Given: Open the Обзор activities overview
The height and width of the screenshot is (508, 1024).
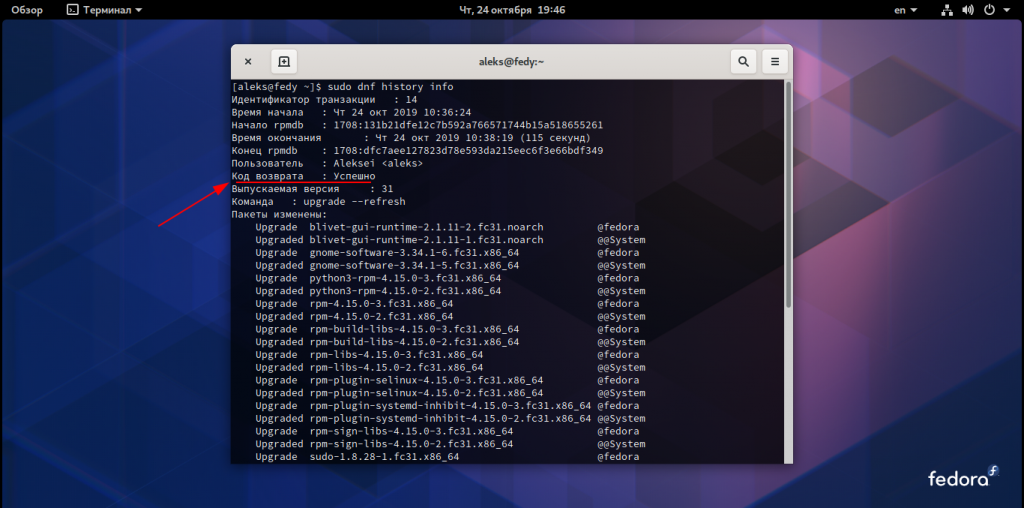Looking at the screenshot, I should pos(26,10).
